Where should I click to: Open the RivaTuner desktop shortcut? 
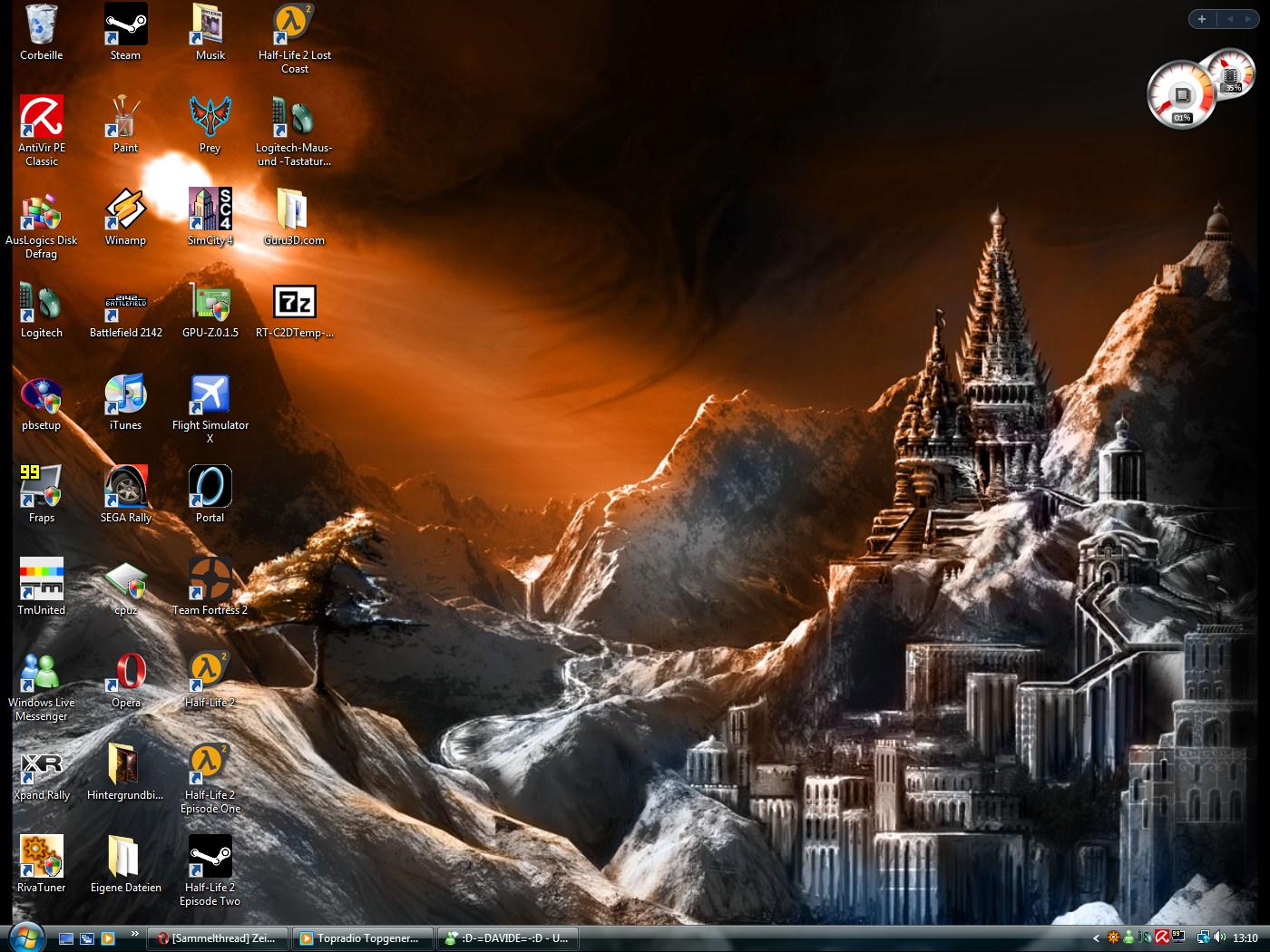[42, 865]
